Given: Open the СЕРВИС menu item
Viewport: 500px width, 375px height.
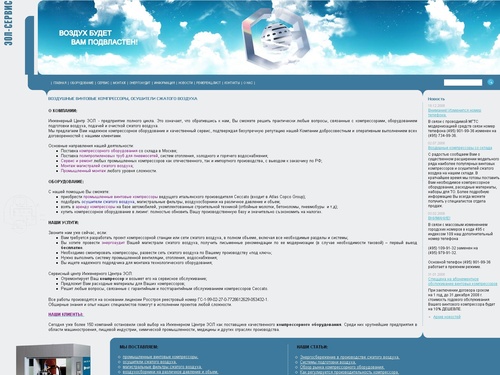Looking at the screenshot, I should [x=103, y=83].
